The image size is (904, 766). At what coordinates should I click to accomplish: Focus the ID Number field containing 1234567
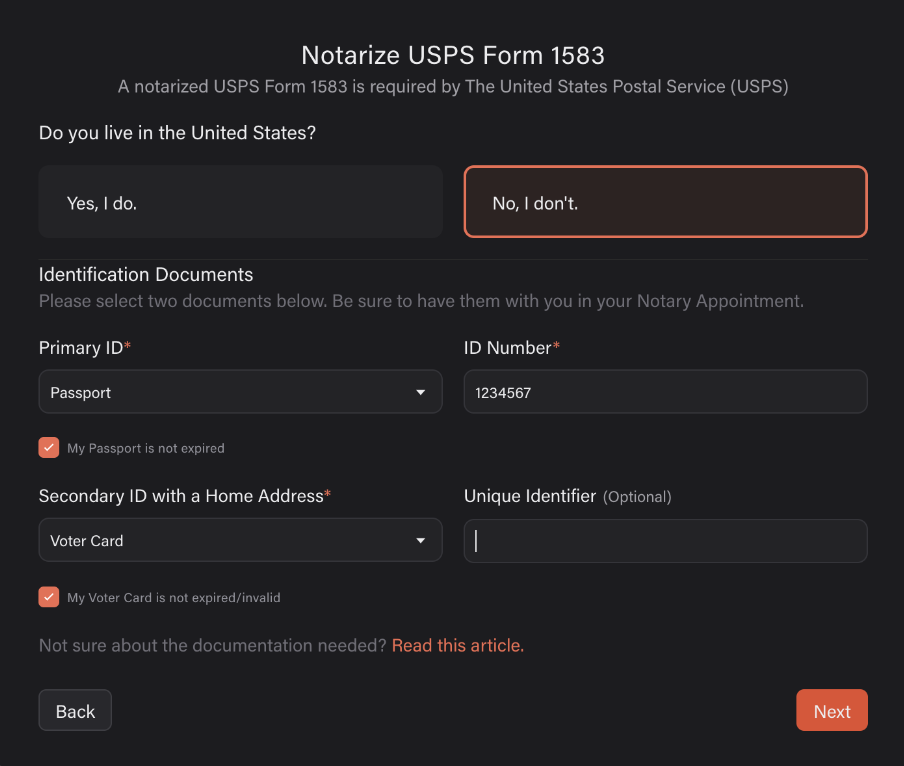[x=666, y=392]
